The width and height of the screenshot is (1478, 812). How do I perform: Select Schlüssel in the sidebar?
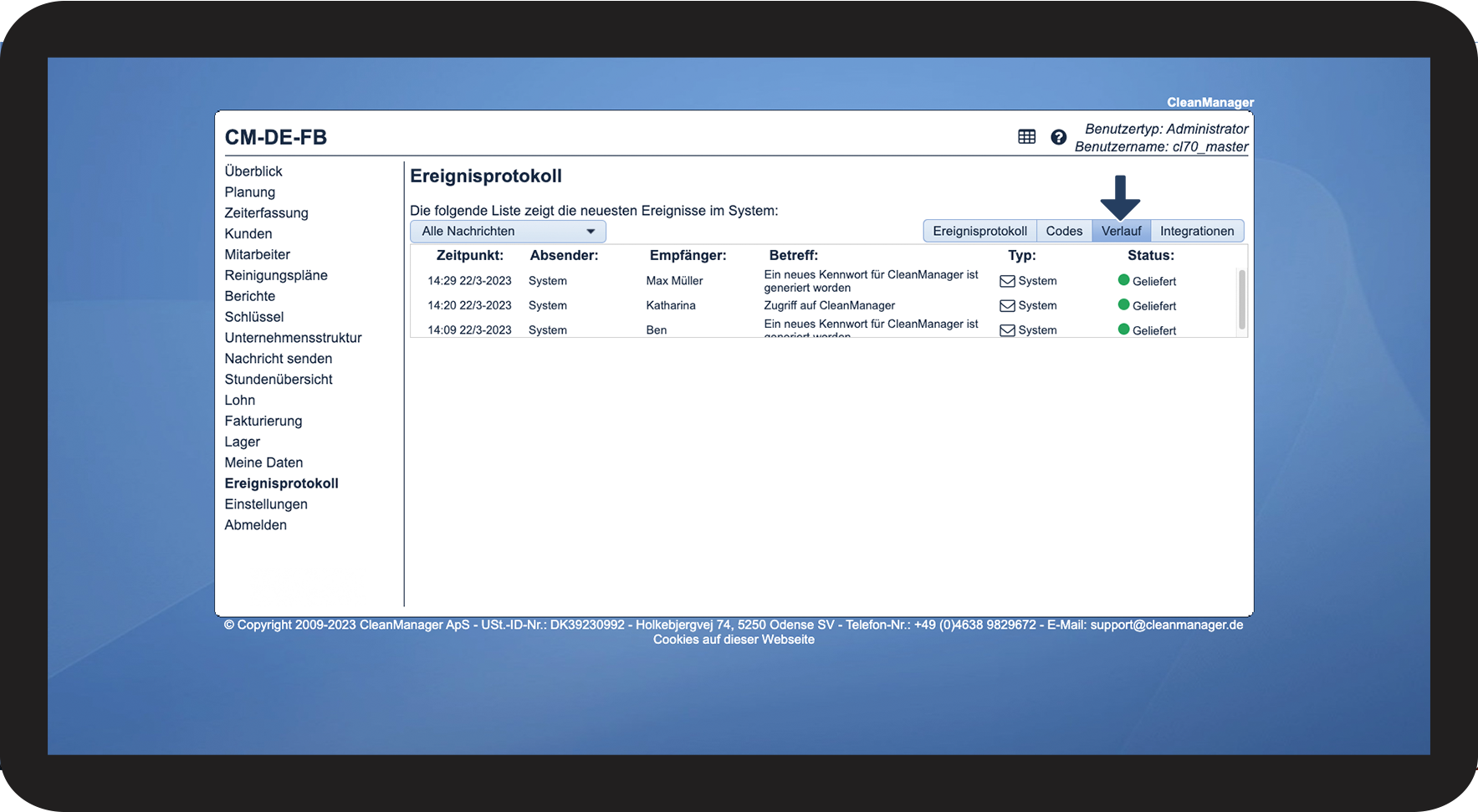point(254,317)
